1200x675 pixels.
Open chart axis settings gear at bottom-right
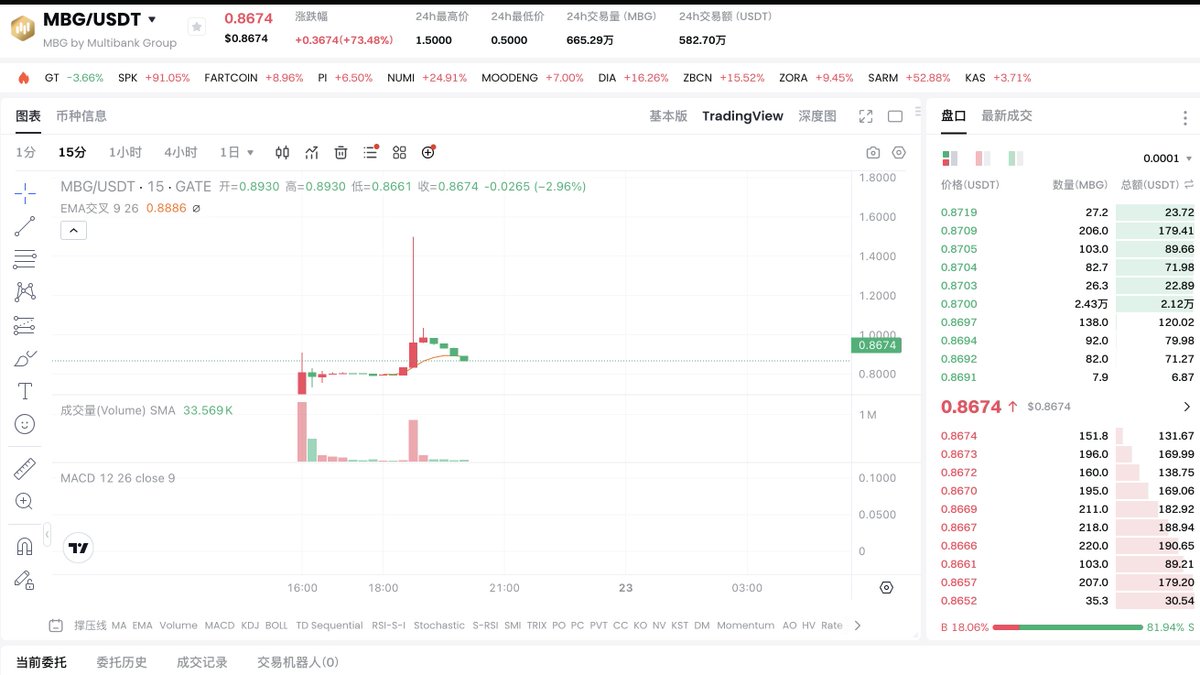pyautogui.click(x=886, y=588)
